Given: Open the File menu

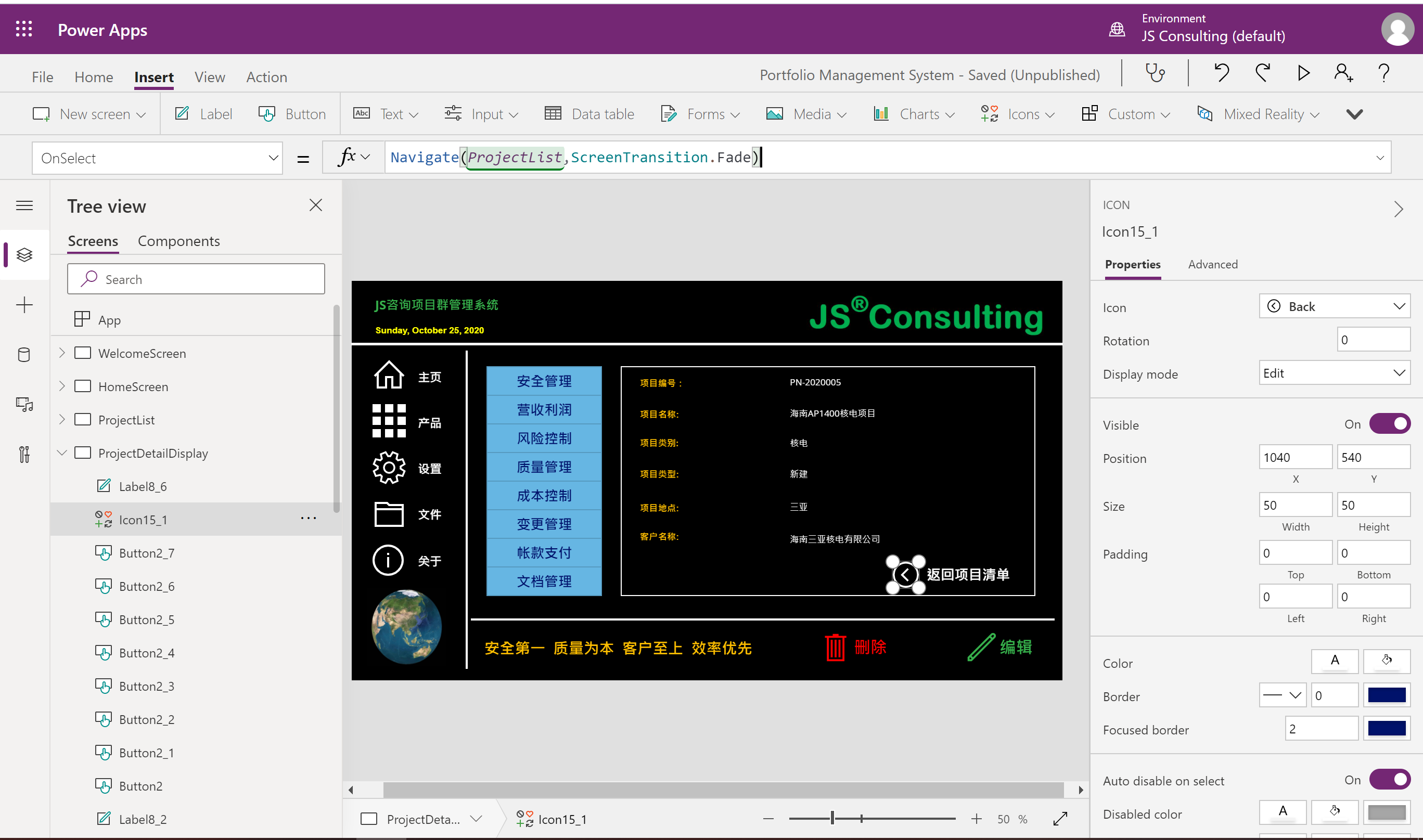Looking at the screenshot, I should (x=43, y=77).
